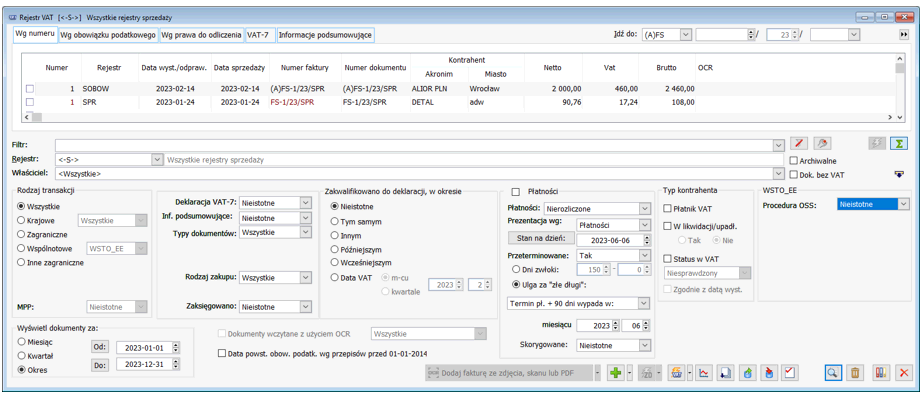Click the line chart icon
Screen dimensions: 924x397
pos(704,372)
